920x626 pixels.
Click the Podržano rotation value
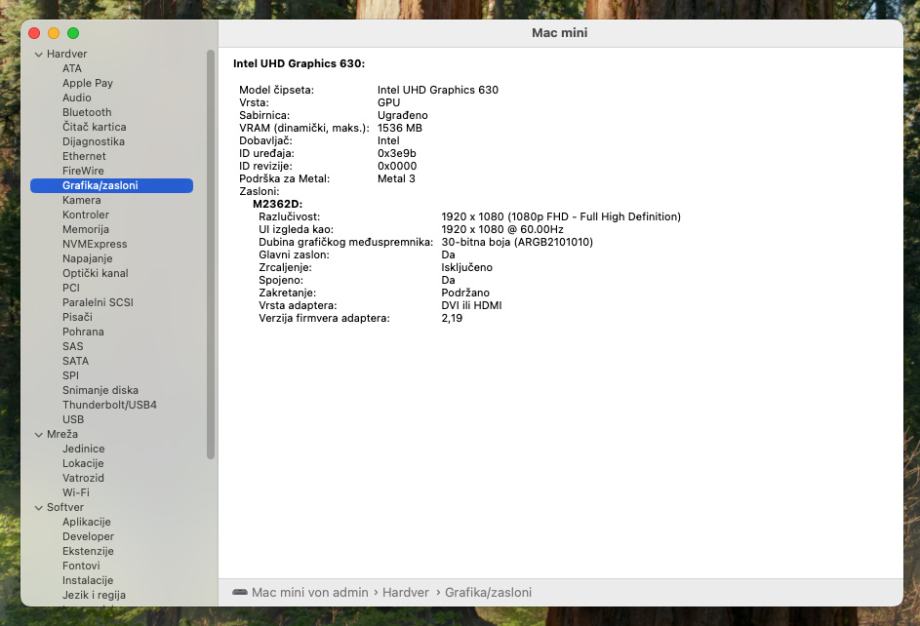(x=465, y=293)
